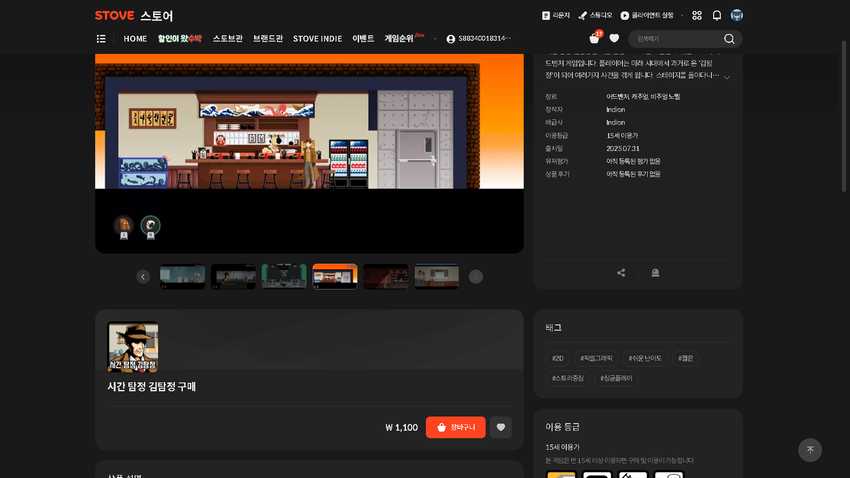Open the four-circle apps grid icon

pyautogui.click(x=697, y=16)
